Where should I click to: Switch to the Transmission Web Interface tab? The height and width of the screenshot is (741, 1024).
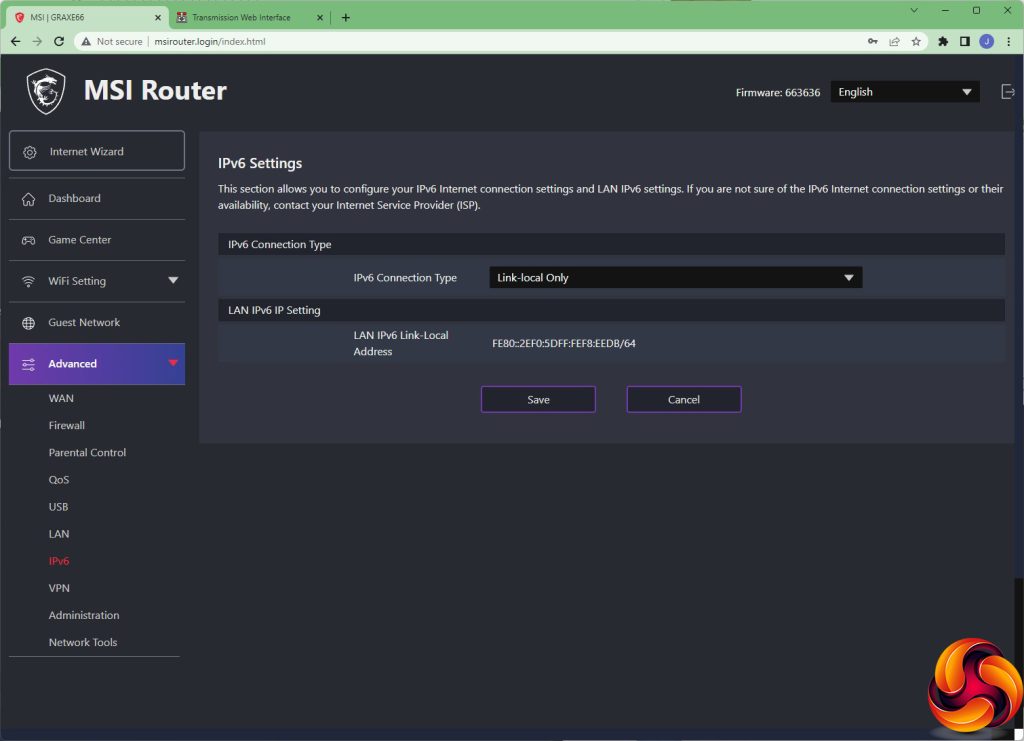(249, 18)
